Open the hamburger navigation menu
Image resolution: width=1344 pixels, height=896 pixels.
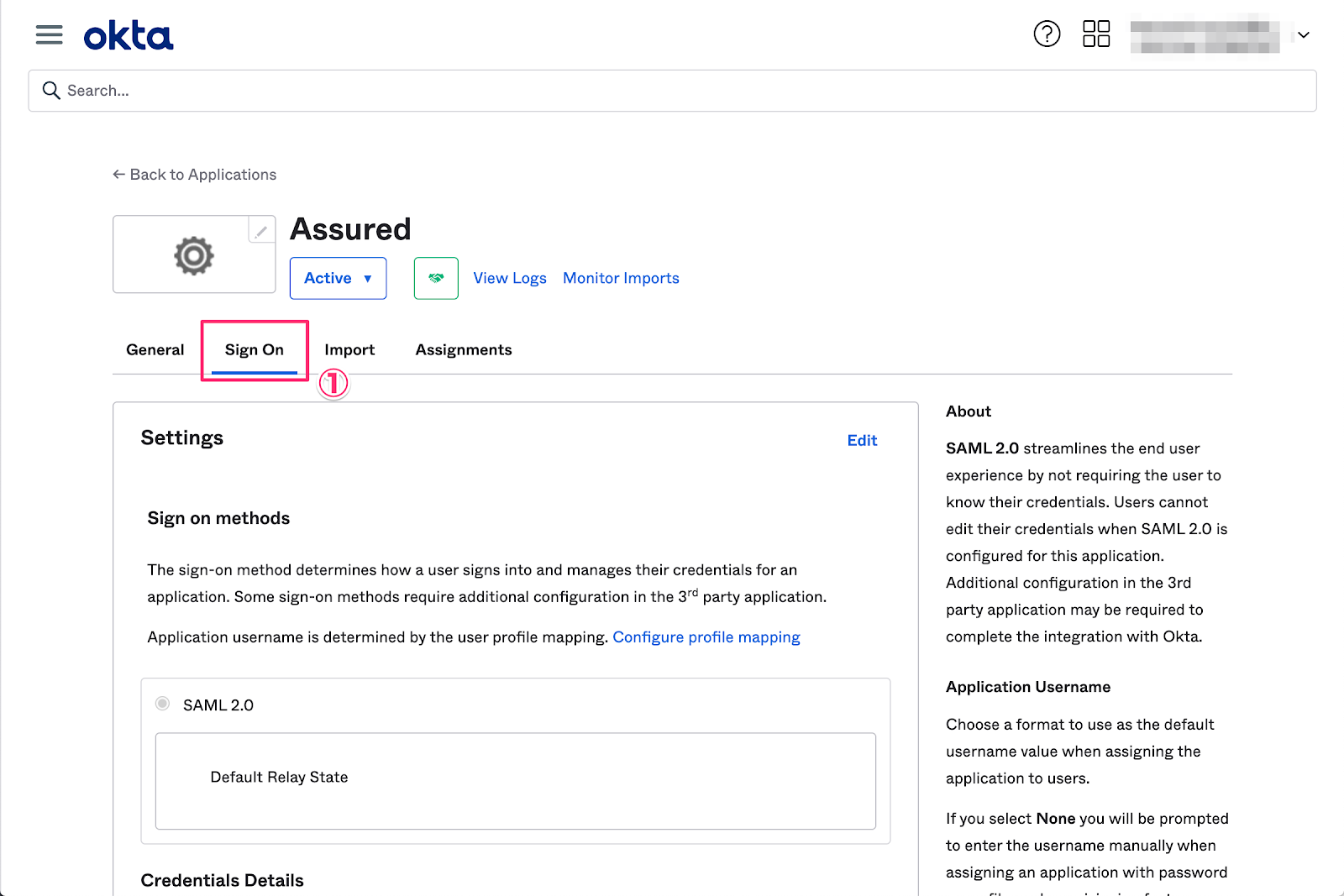[x=49, y=34]
